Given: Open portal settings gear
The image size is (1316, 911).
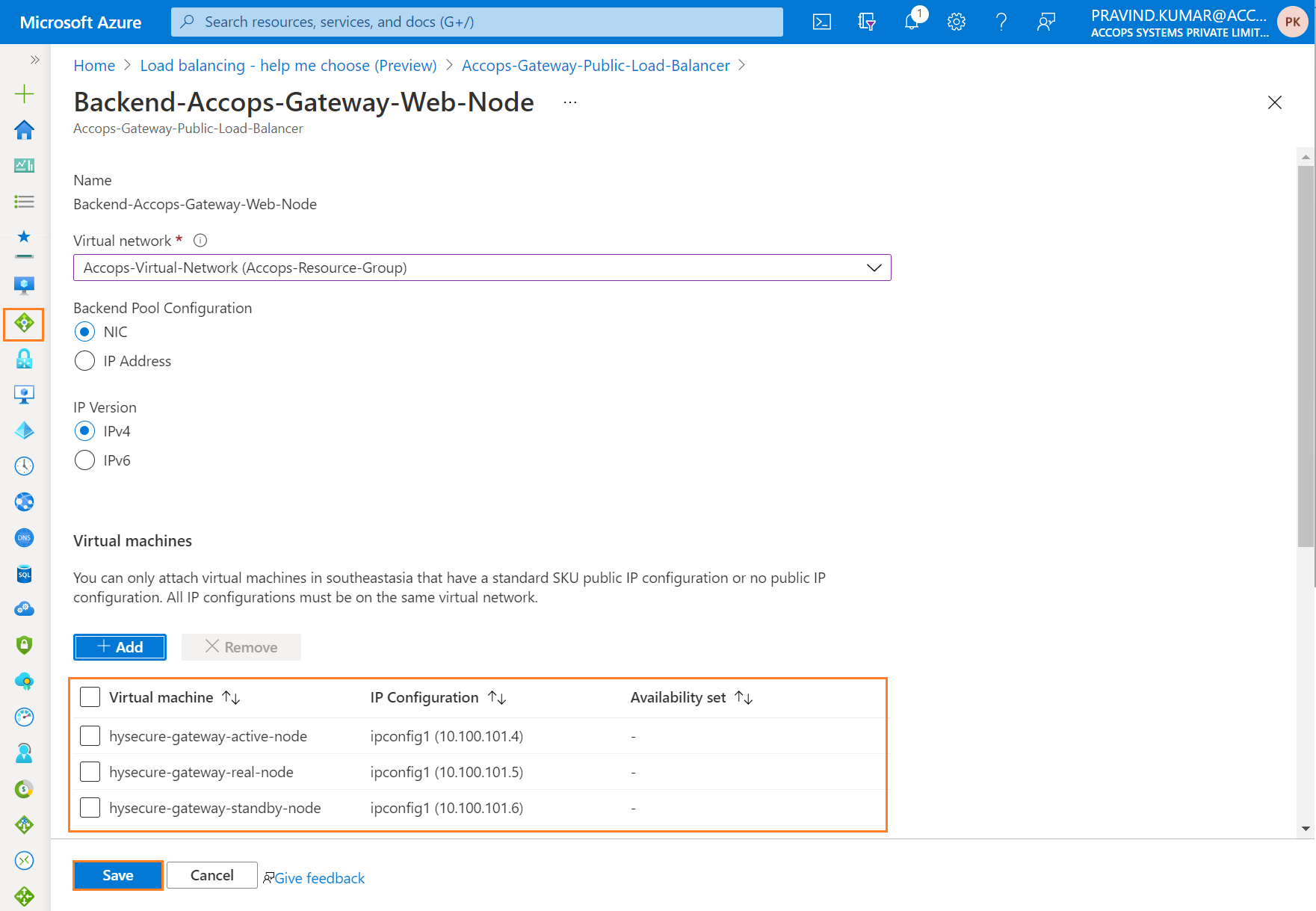Looking at the screenshot, I should coord(957,22).
